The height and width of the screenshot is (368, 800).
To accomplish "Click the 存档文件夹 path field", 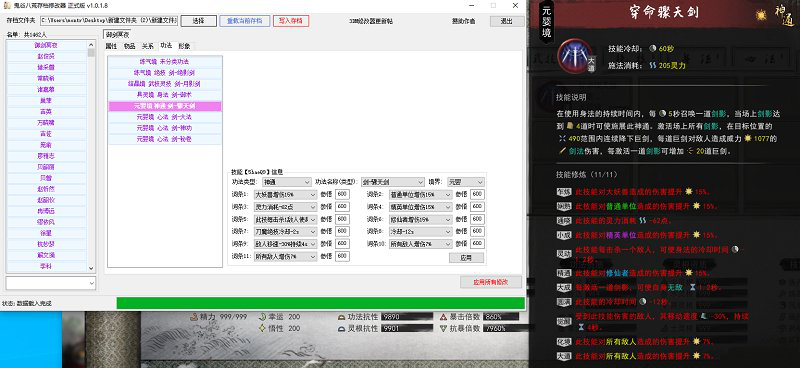I will click(x=109, y=21).
